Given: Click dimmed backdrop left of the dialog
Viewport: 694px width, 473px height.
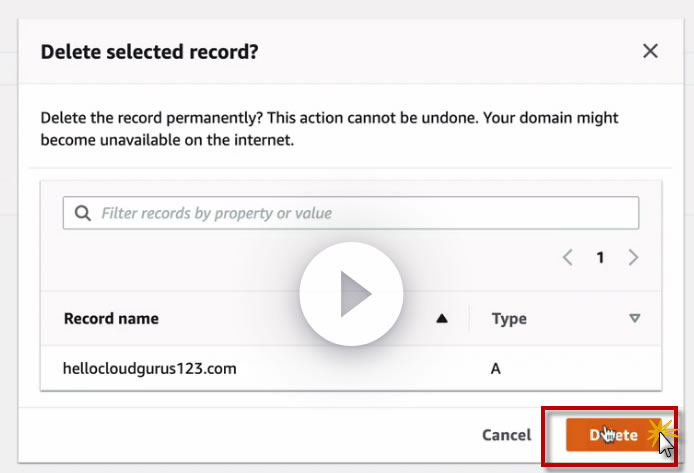Looking at the screenshot, I should [9, 250].
